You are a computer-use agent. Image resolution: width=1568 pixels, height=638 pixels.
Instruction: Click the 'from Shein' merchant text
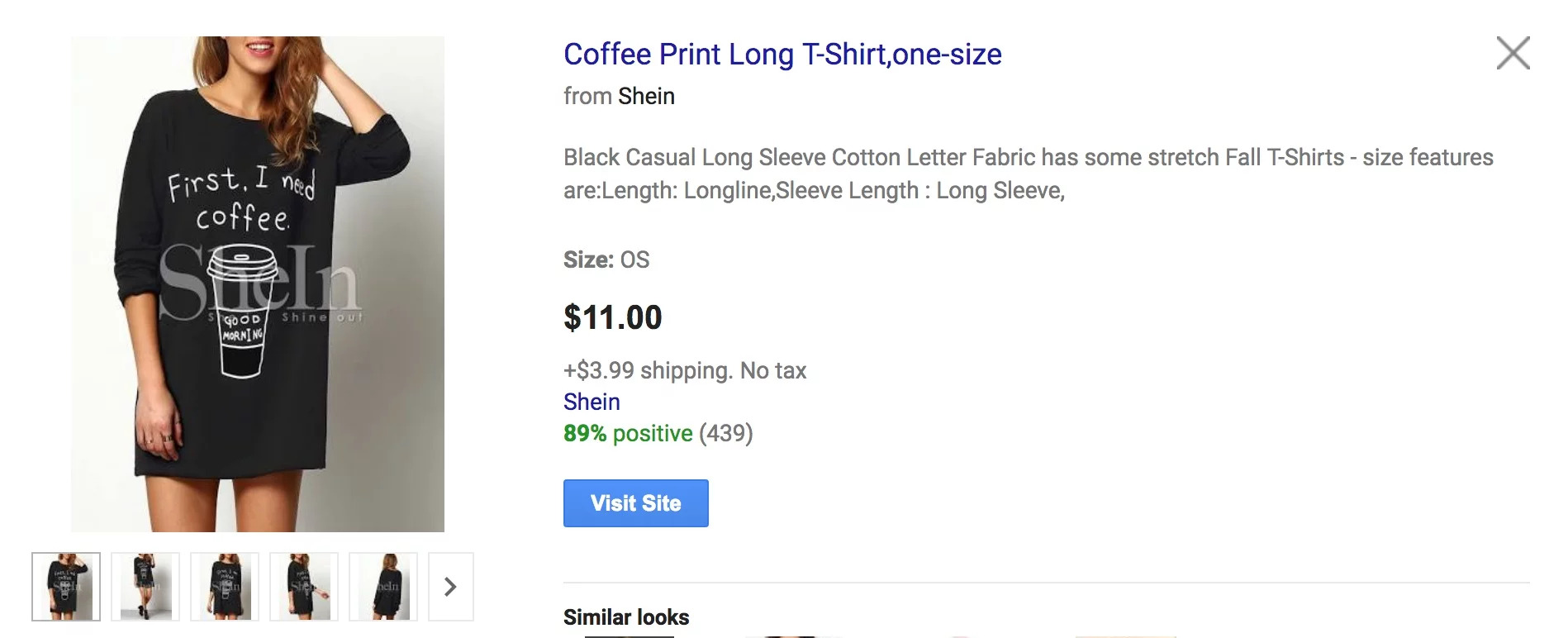tap(619, 97)
